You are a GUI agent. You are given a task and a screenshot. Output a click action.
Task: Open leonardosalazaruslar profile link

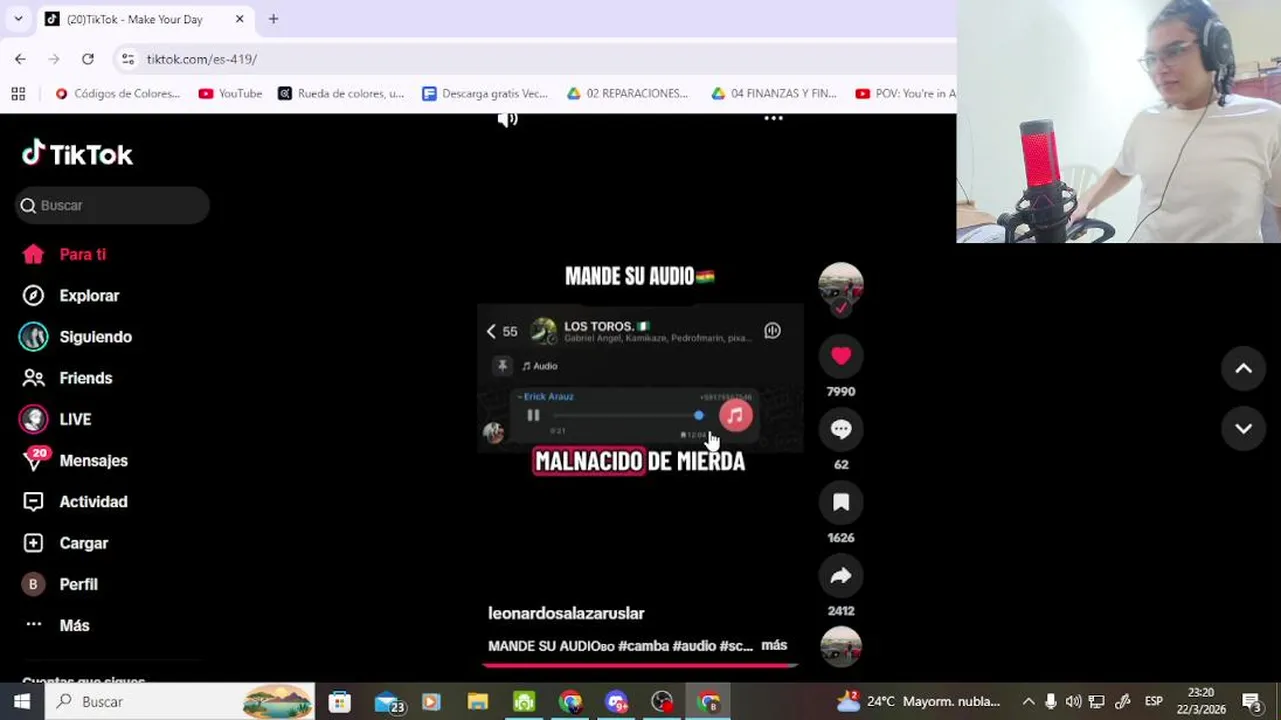click(x=566, y=613)
